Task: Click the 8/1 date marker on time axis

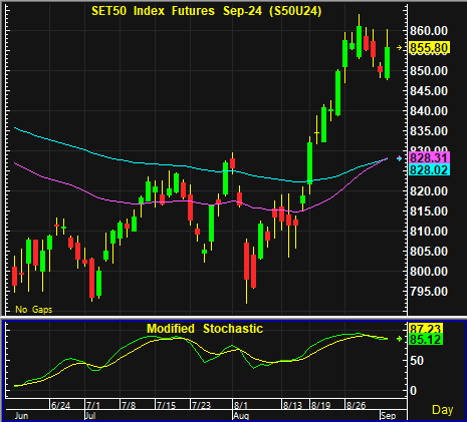Action: (241, 406)
